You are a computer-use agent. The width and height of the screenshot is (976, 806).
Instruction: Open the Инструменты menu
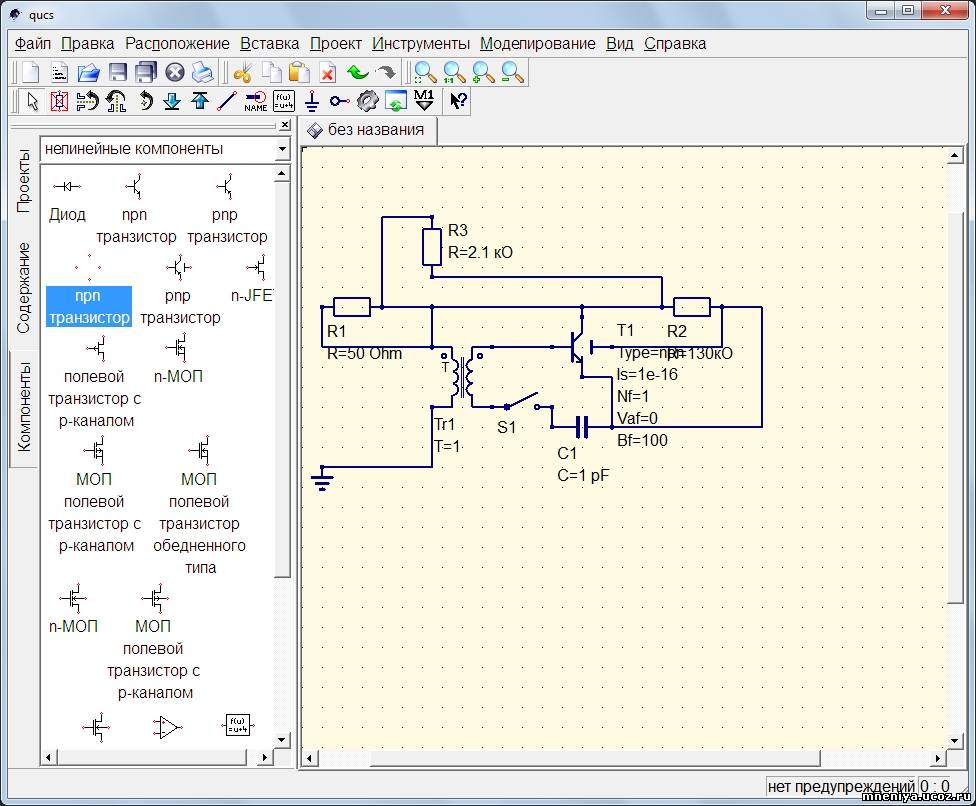[421, 44]
